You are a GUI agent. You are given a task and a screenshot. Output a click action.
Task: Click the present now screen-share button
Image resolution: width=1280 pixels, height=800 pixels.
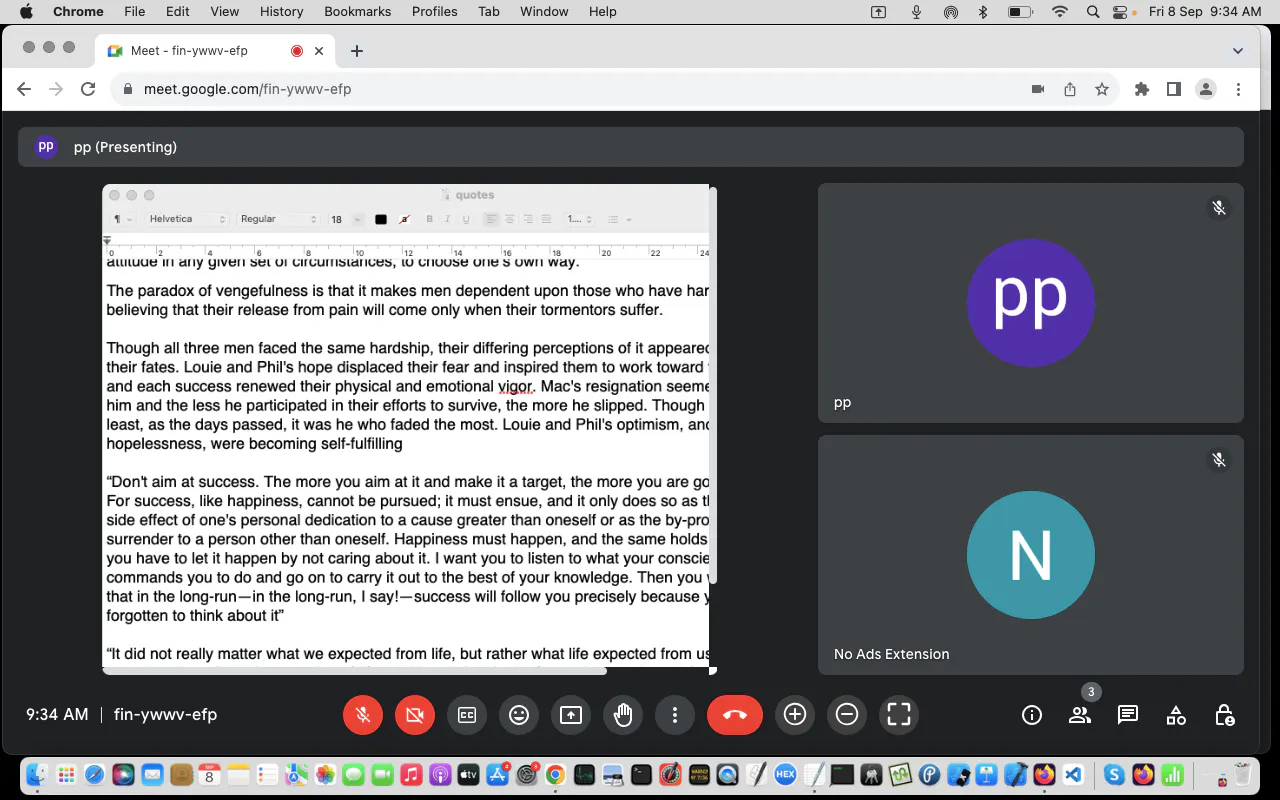point(571,715)
